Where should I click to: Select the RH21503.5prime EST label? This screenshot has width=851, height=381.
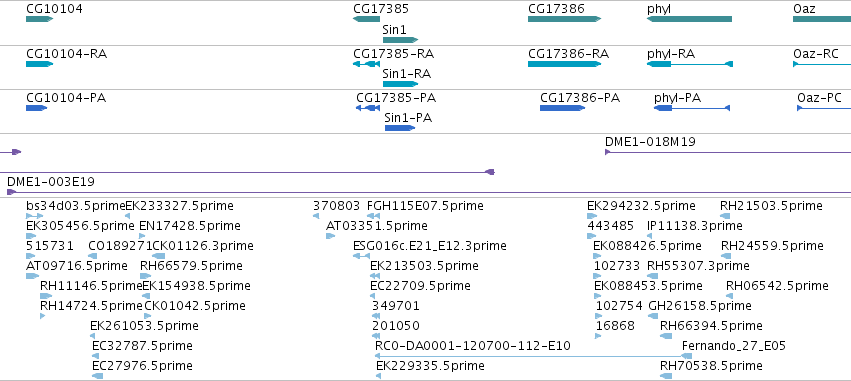tap(771, 206)
